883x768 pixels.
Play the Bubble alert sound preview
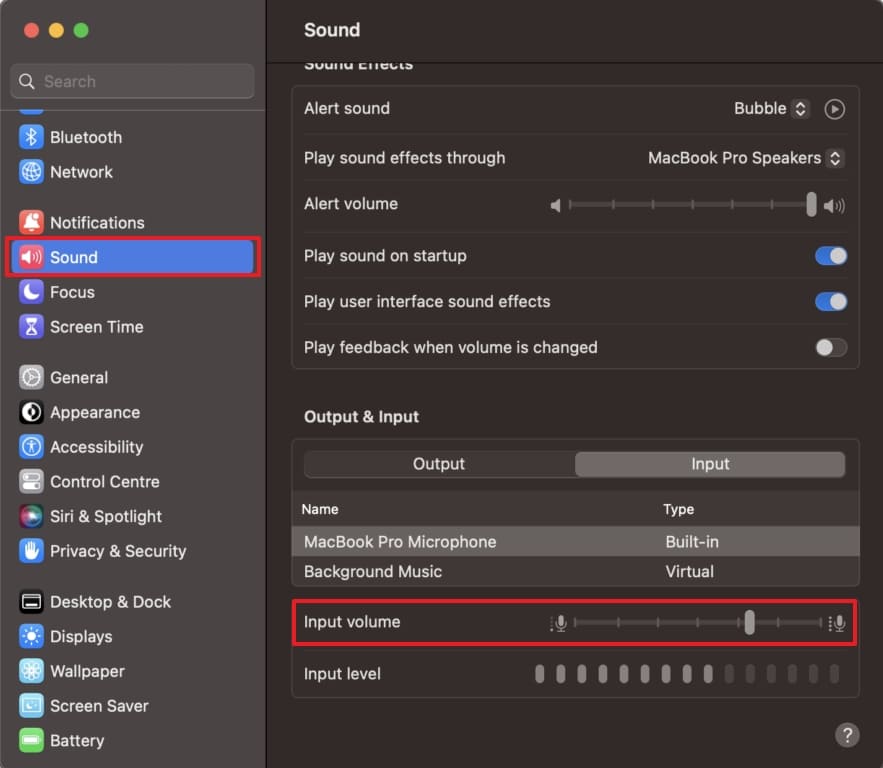click(x=834, y=109)
